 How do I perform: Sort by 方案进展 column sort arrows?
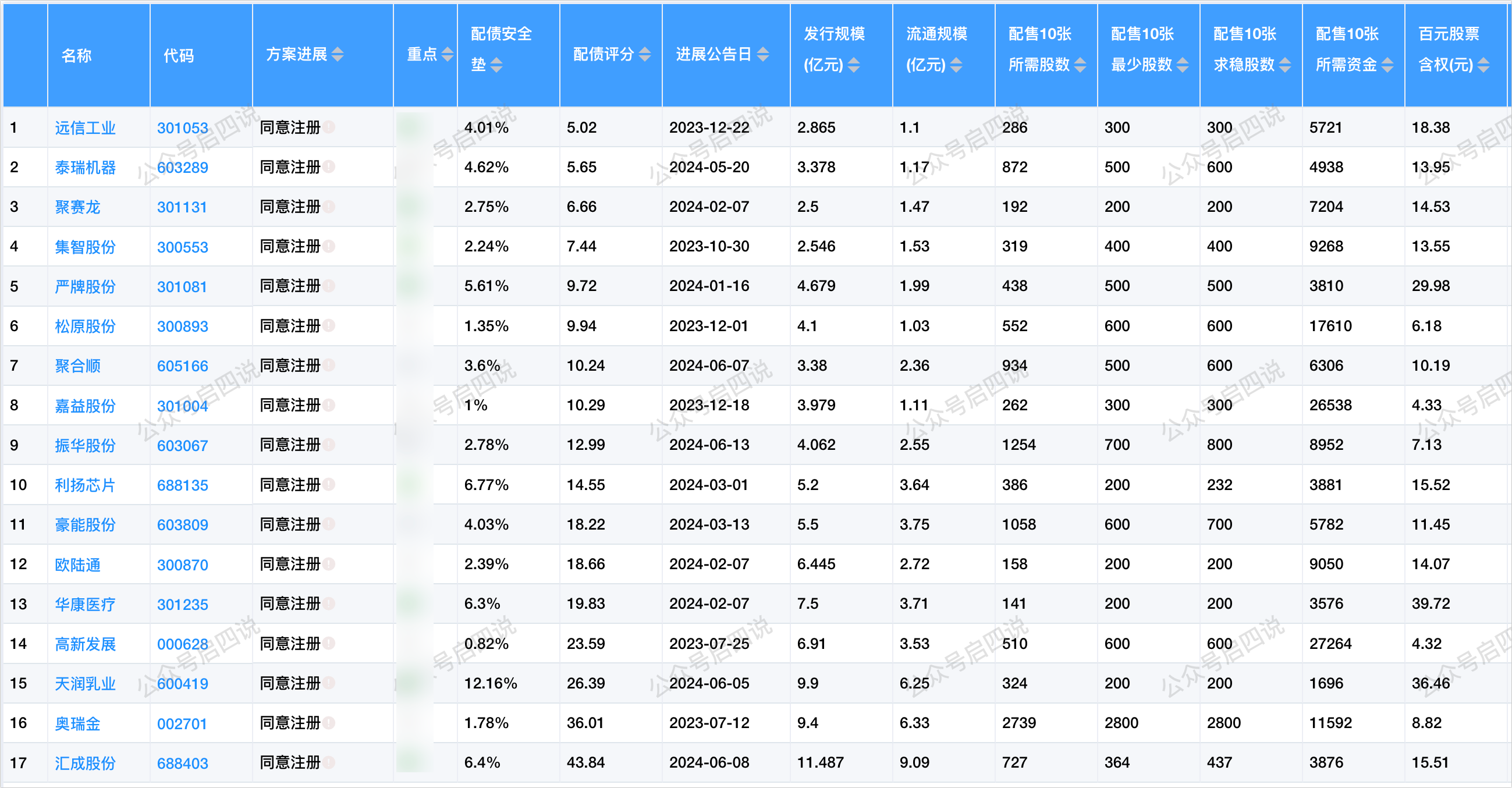click(x=338, y=55)
